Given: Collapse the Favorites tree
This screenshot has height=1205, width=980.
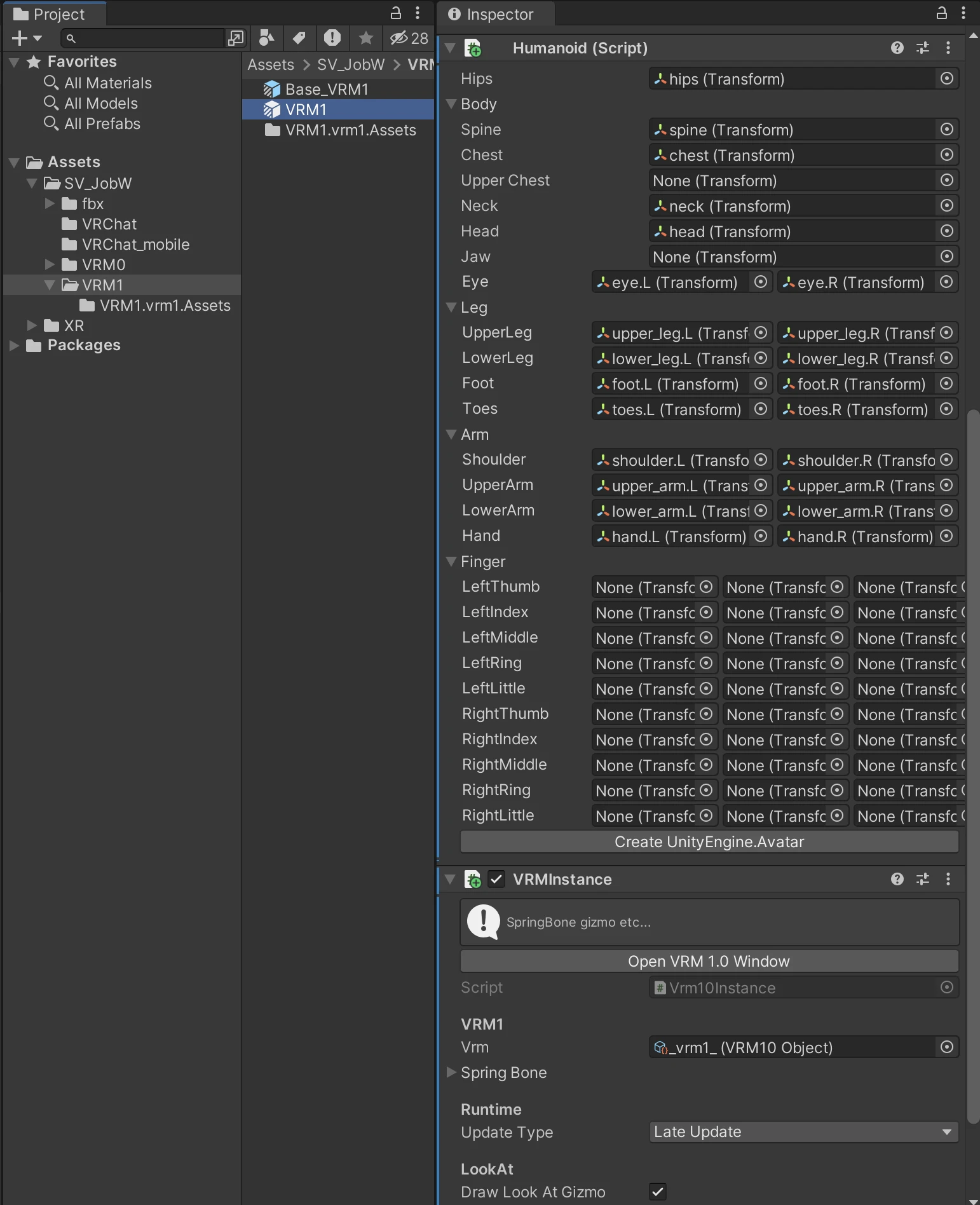Looking at the screenshot, I should point(14,62).
